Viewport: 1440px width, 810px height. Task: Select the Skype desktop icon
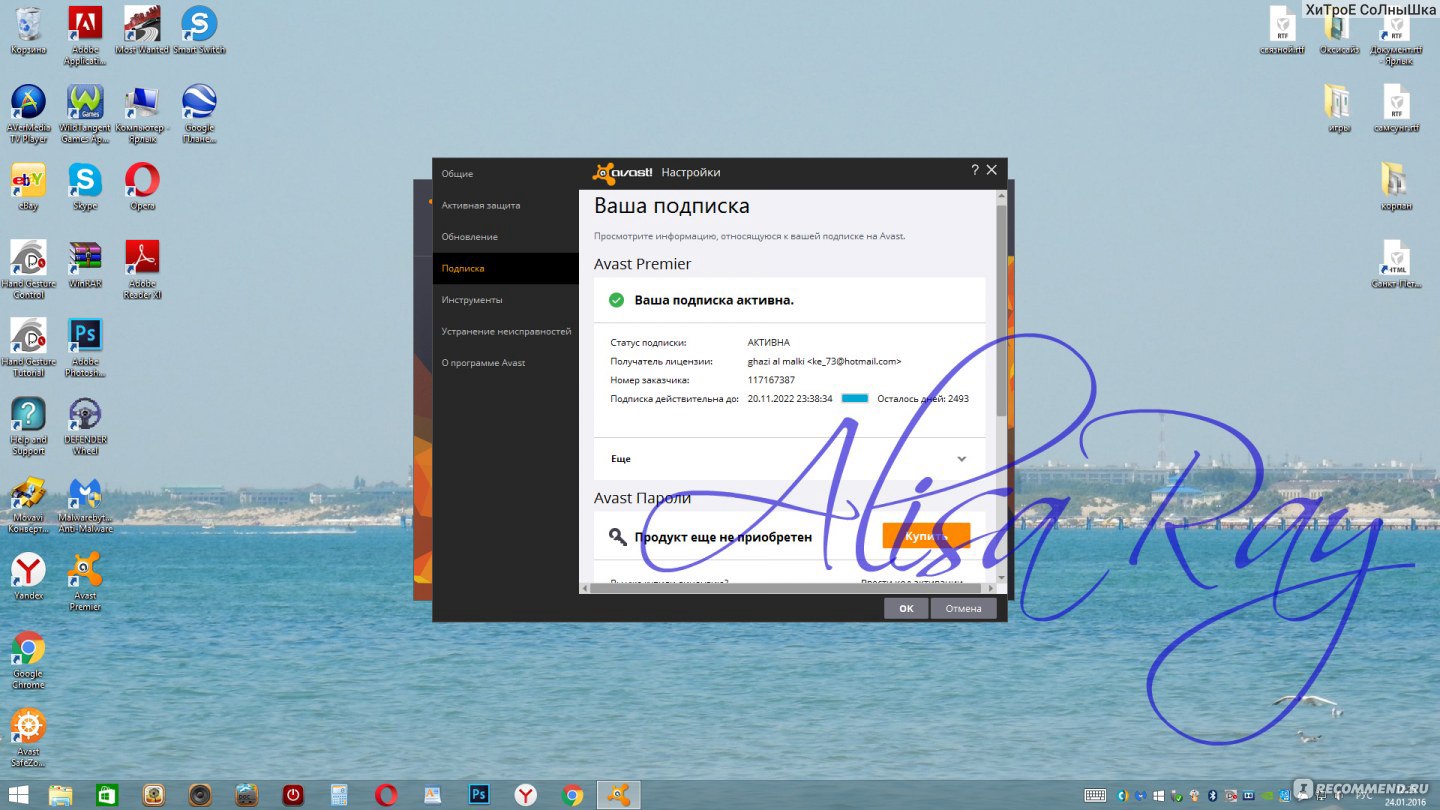[85, 186]
